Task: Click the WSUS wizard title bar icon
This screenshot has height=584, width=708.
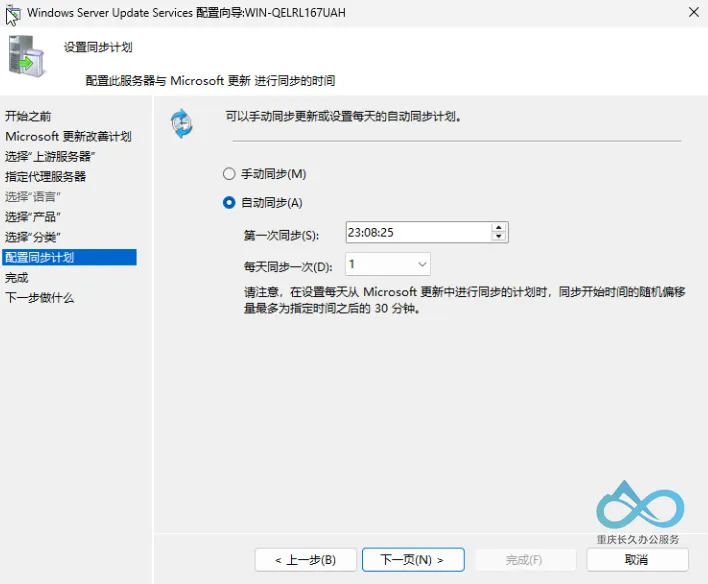Action: click(13, 14)
